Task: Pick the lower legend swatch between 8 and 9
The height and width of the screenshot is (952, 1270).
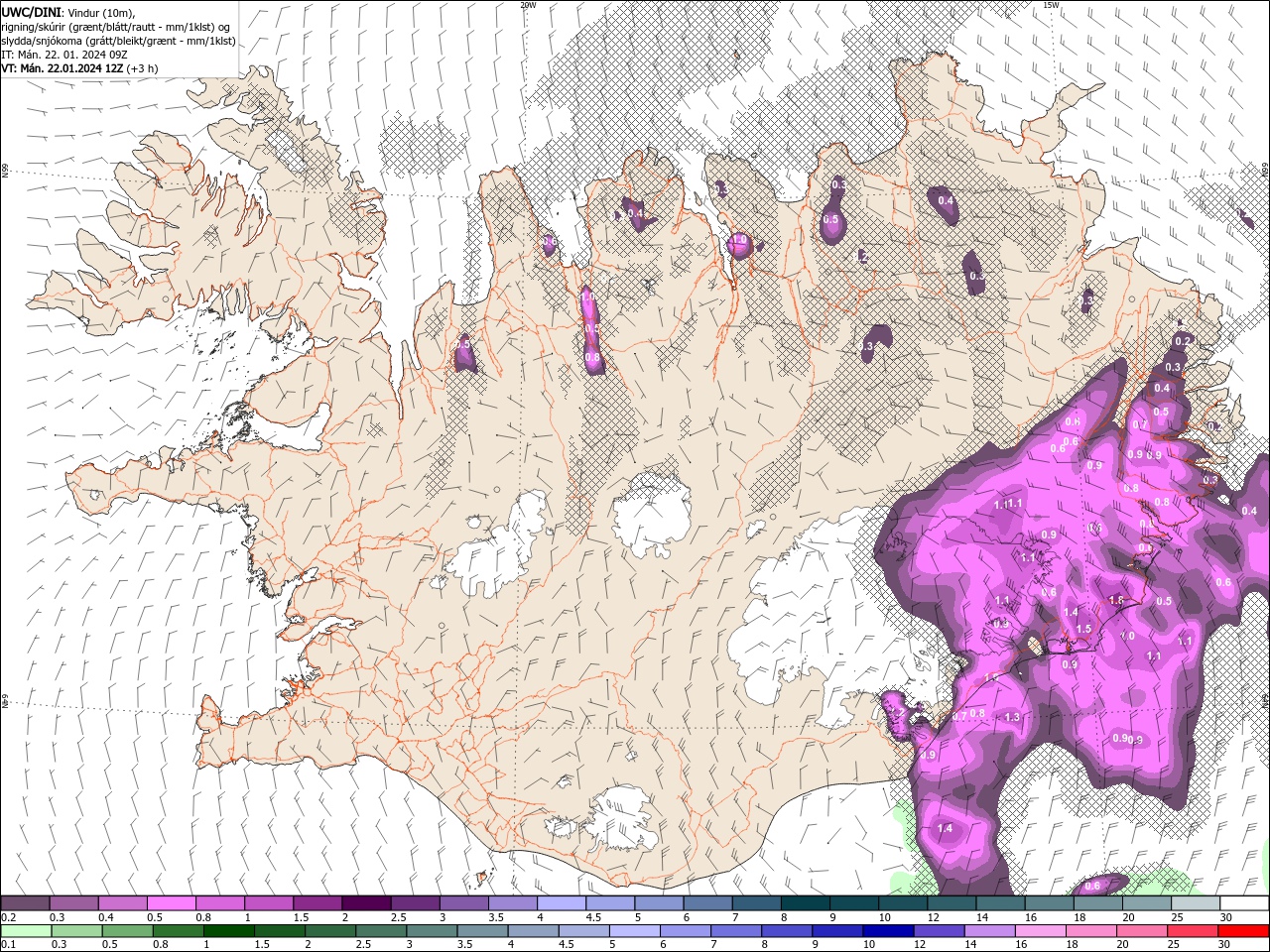Action: tap(787, 931)
